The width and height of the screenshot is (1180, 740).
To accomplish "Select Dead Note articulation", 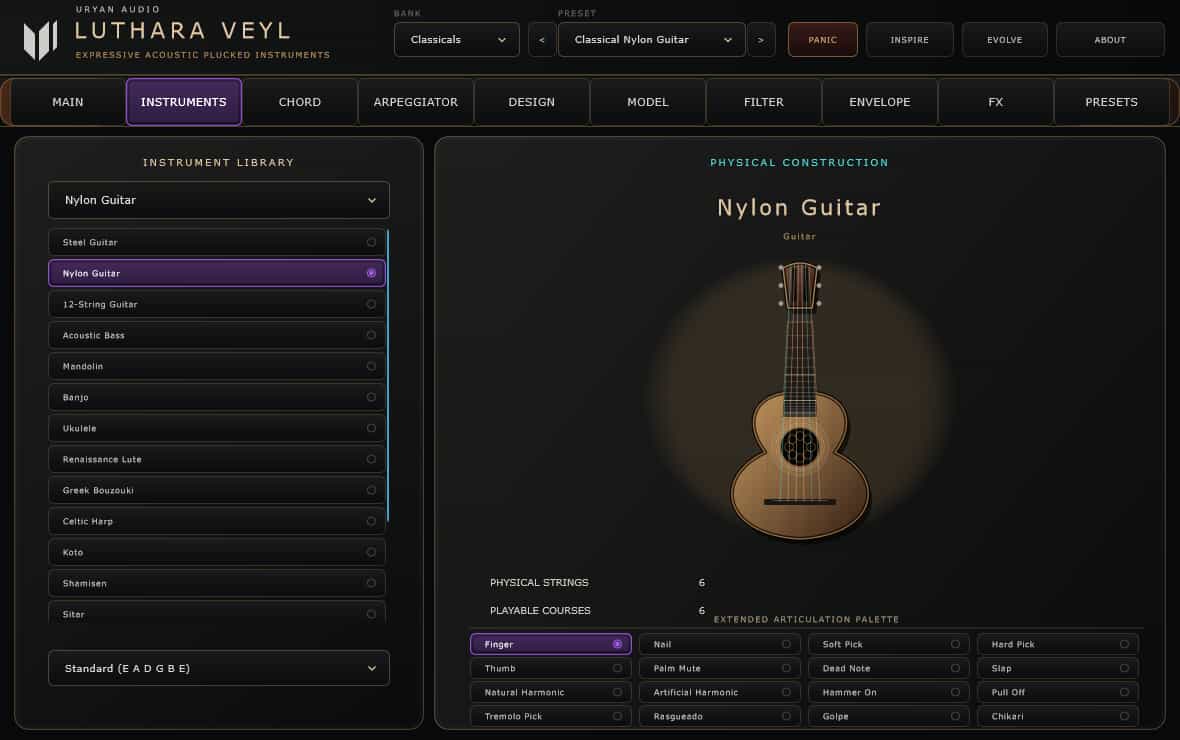I will click(x=889, y=668).
